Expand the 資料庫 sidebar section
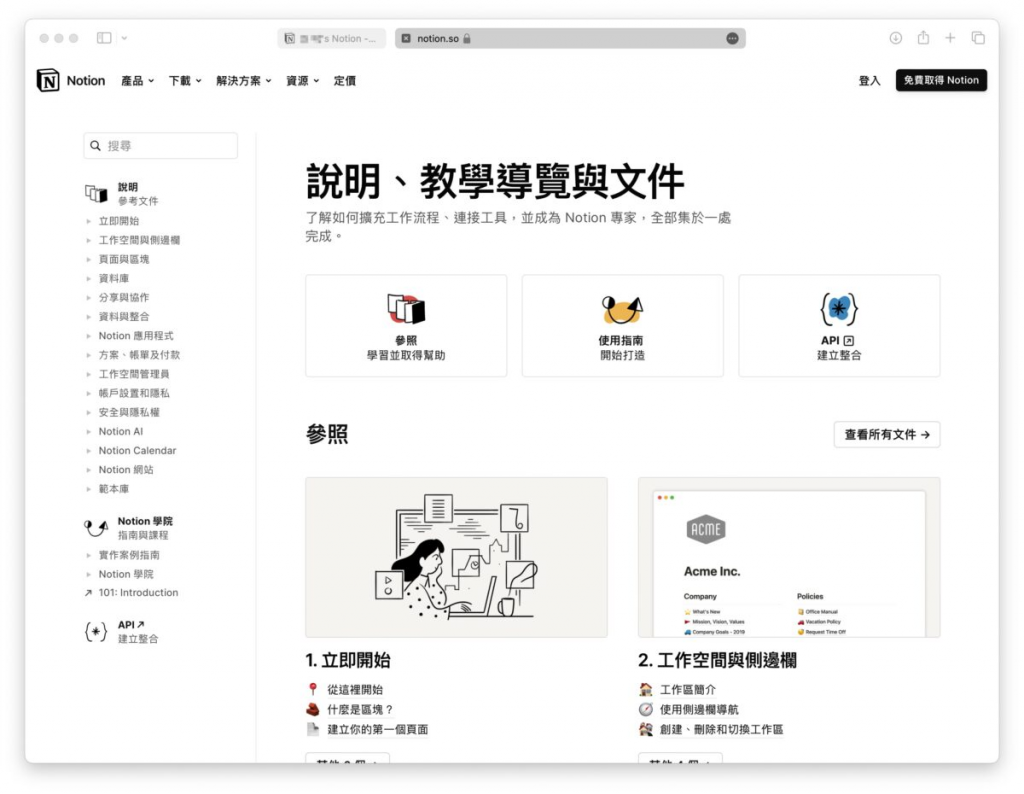This screenshot has width=1024, height=794. (89, 279)
